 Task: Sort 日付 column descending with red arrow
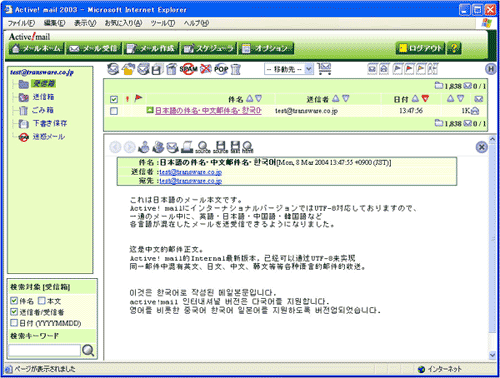425,99
